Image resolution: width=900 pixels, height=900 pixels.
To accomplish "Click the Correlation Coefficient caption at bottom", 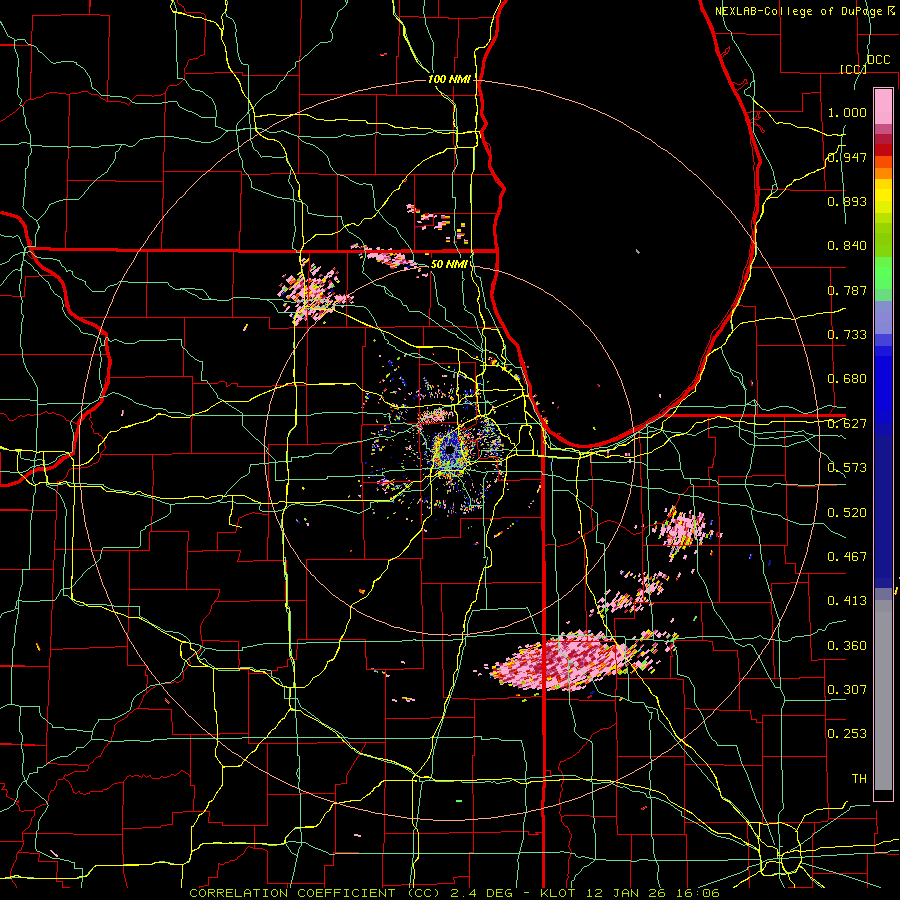I will pyautogui.click(x=455, y=893).
